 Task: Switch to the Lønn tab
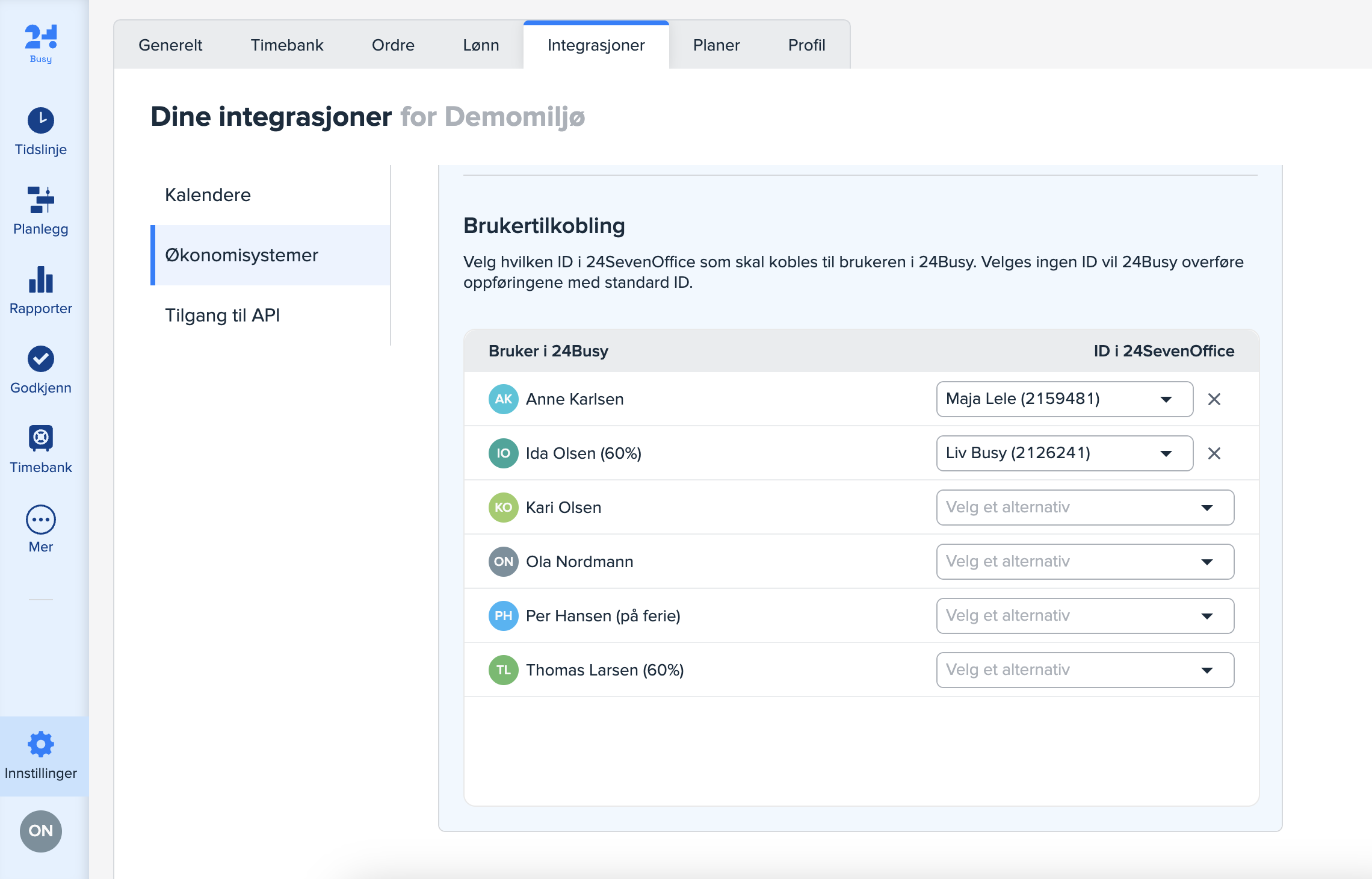(x=481, y=45)
